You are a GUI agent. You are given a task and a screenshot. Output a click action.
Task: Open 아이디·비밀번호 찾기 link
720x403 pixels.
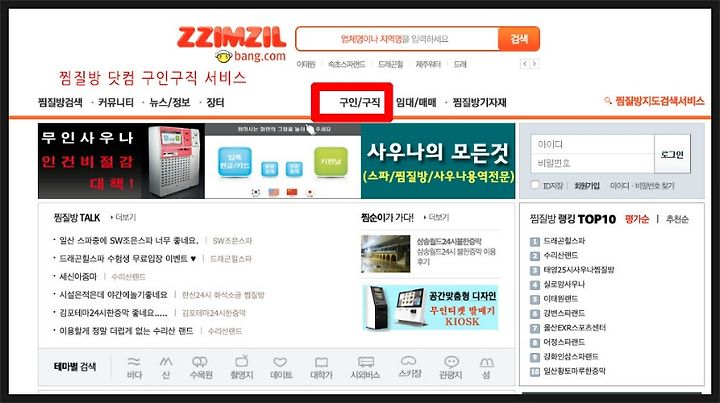click(x=642, y=185)
